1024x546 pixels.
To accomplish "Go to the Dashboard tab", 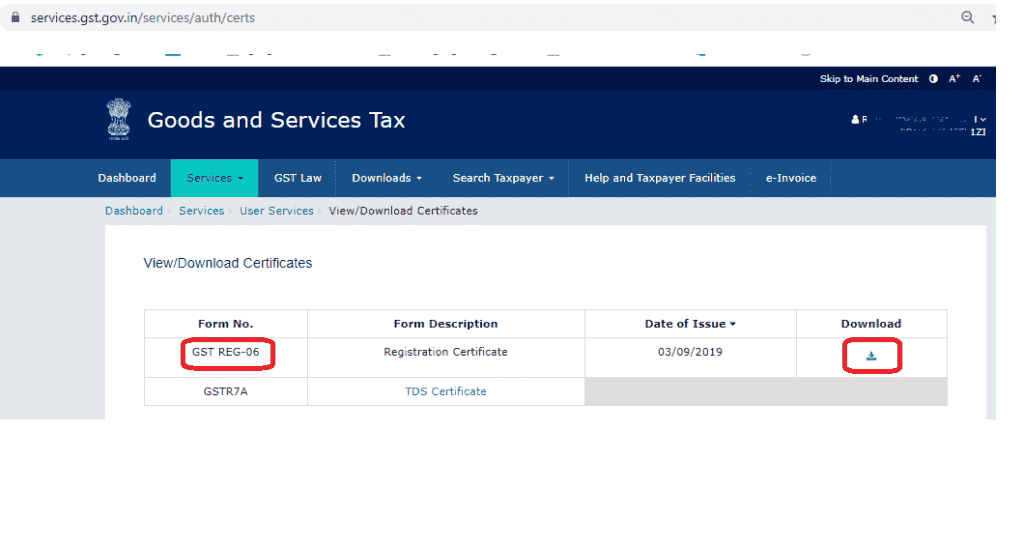I will pyautogui.click(x=127, y=178).
